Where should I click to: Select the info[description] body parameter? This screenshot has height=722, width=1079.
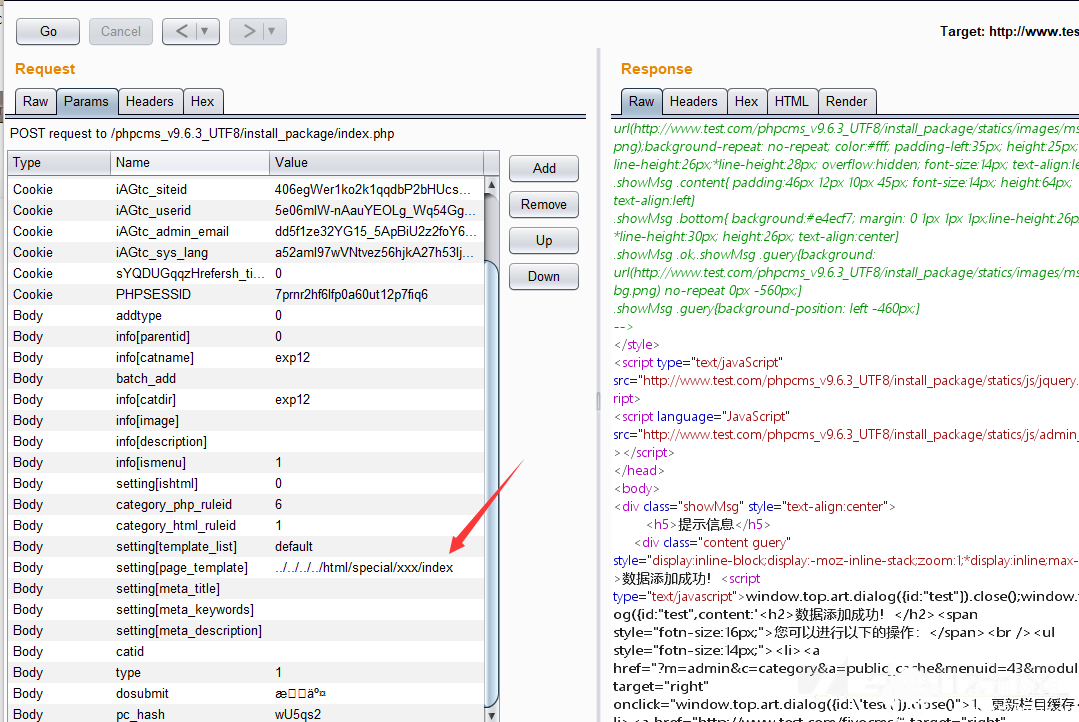coord(246,442)
